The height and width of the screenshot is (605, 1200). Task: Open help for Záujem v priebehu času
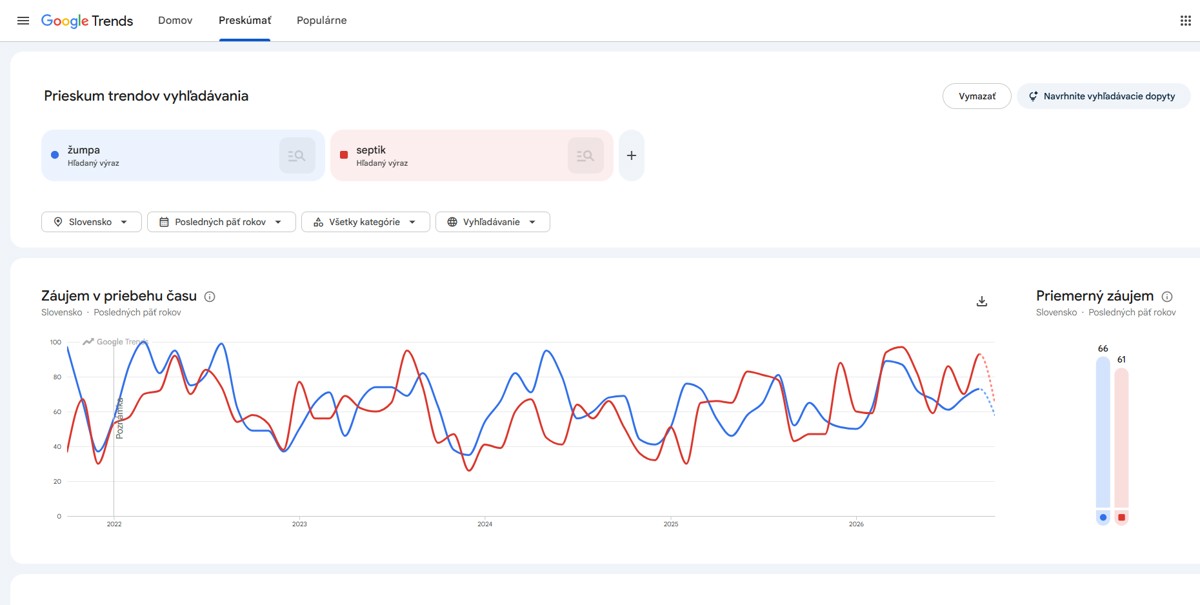210,296
